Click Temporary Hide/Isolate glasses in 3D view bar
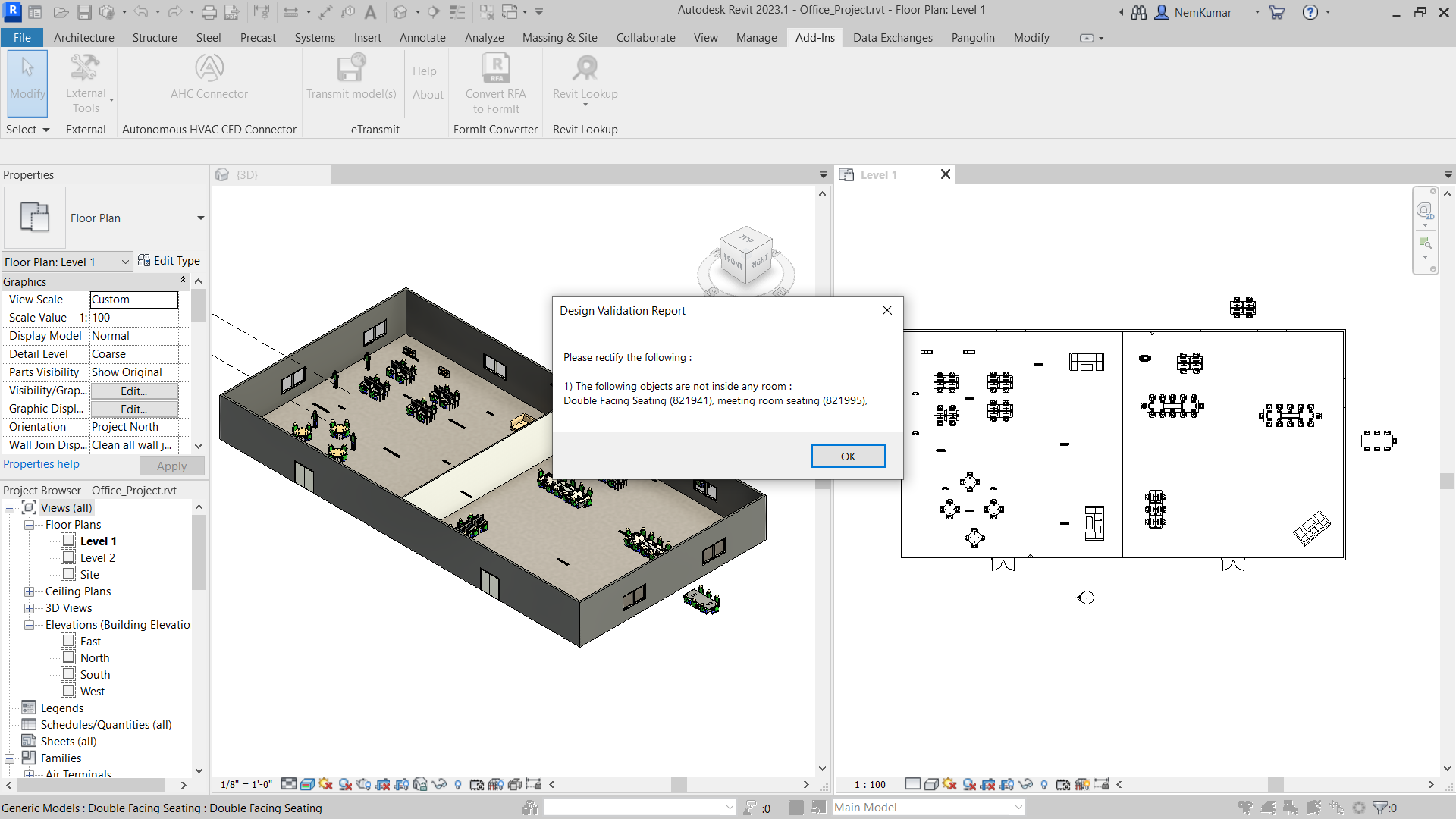 coord(439,784)
